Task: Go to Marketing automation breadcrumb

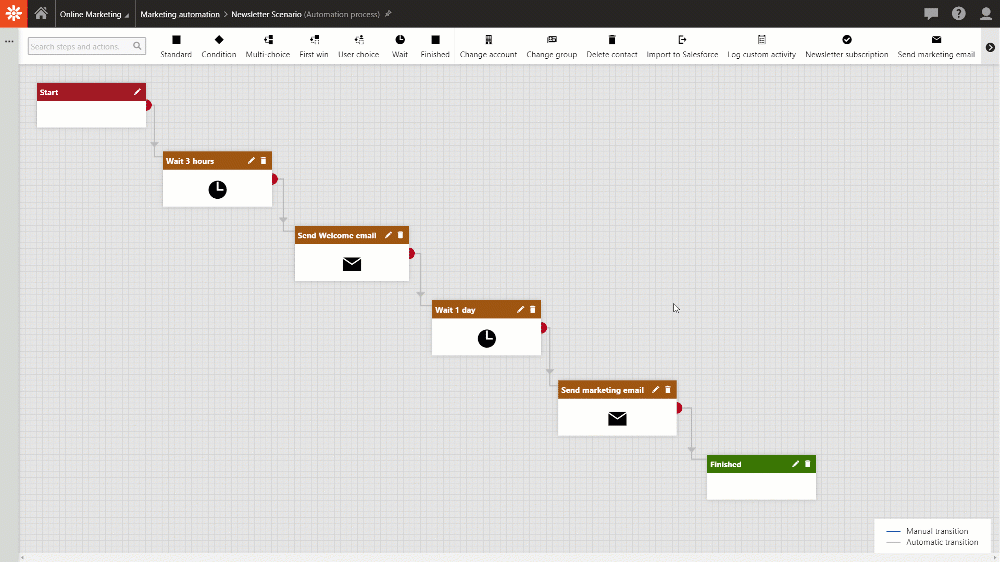Action: pos(180,14)
